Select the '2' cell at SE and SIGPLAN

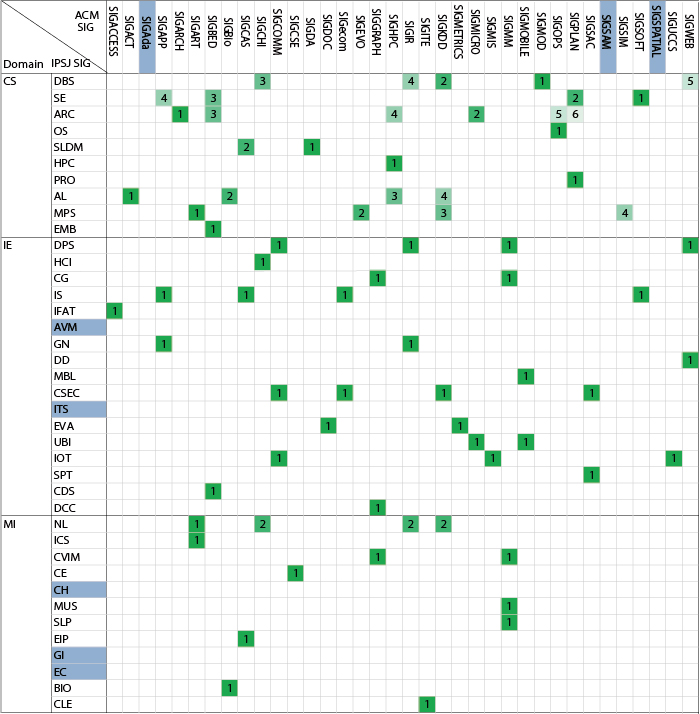click(575, 98)
